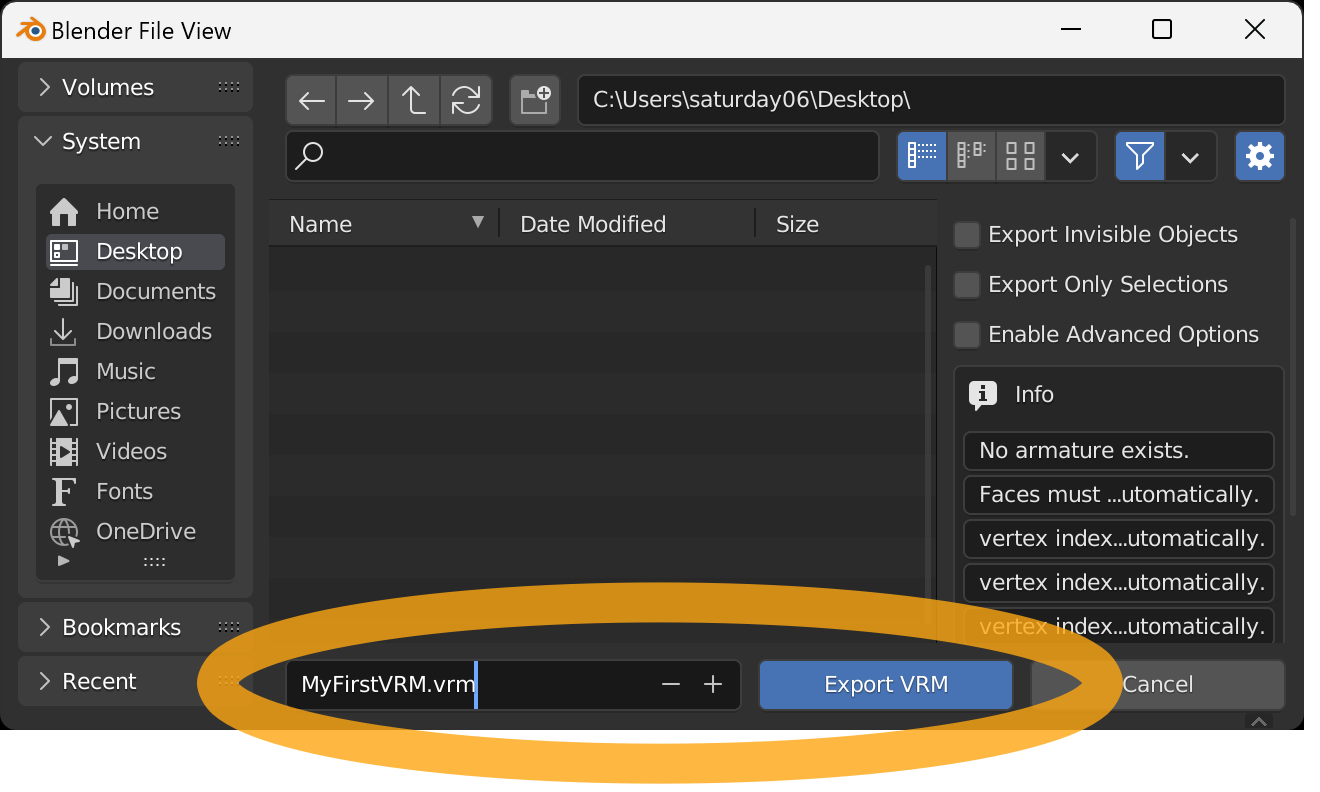
Task: Open display settings dropdown arrow
Action: coord(1071,156)
